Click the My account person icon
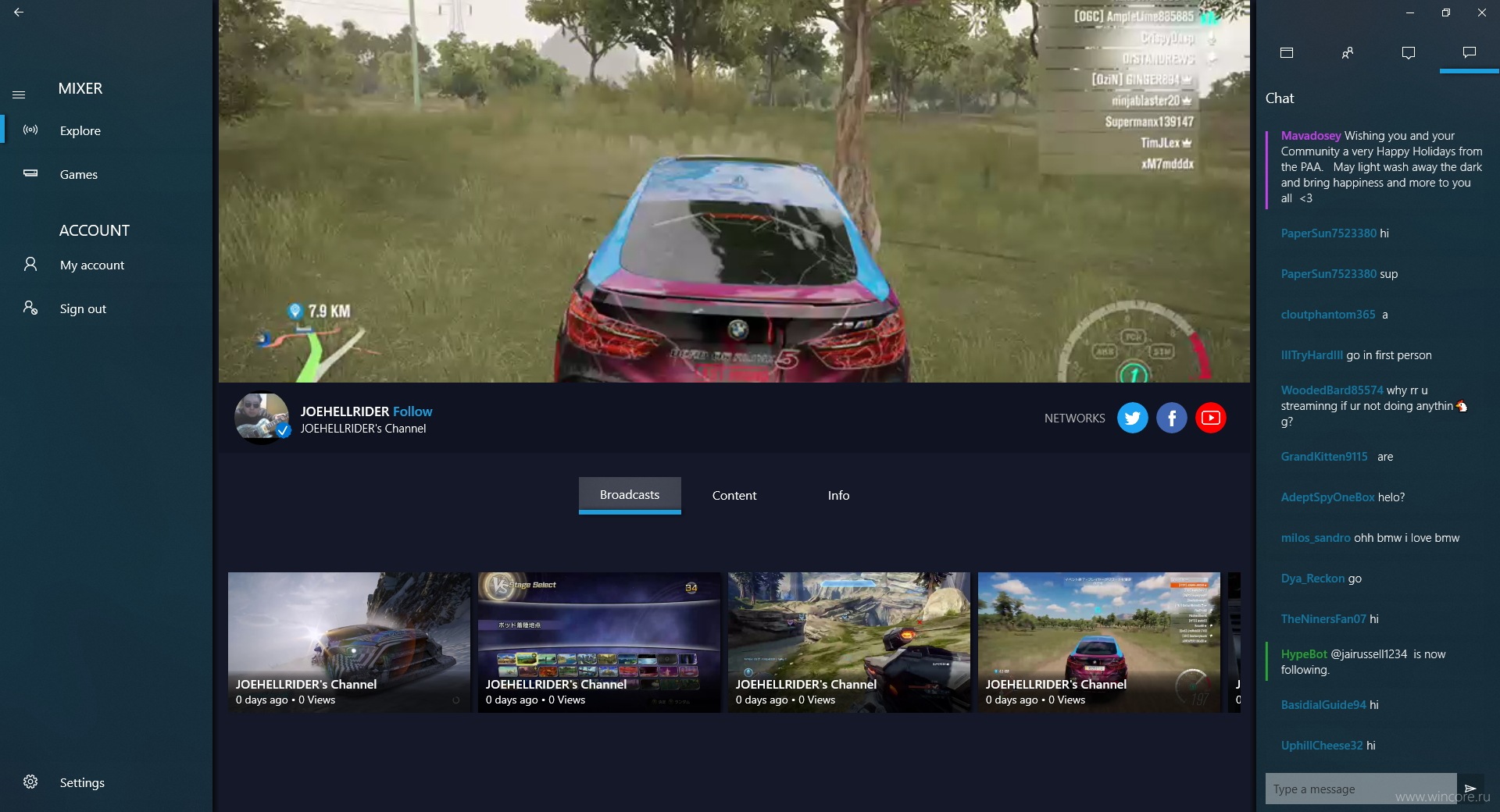The height and width of the screenshot is (812, 1500). (x=30, y=264)
